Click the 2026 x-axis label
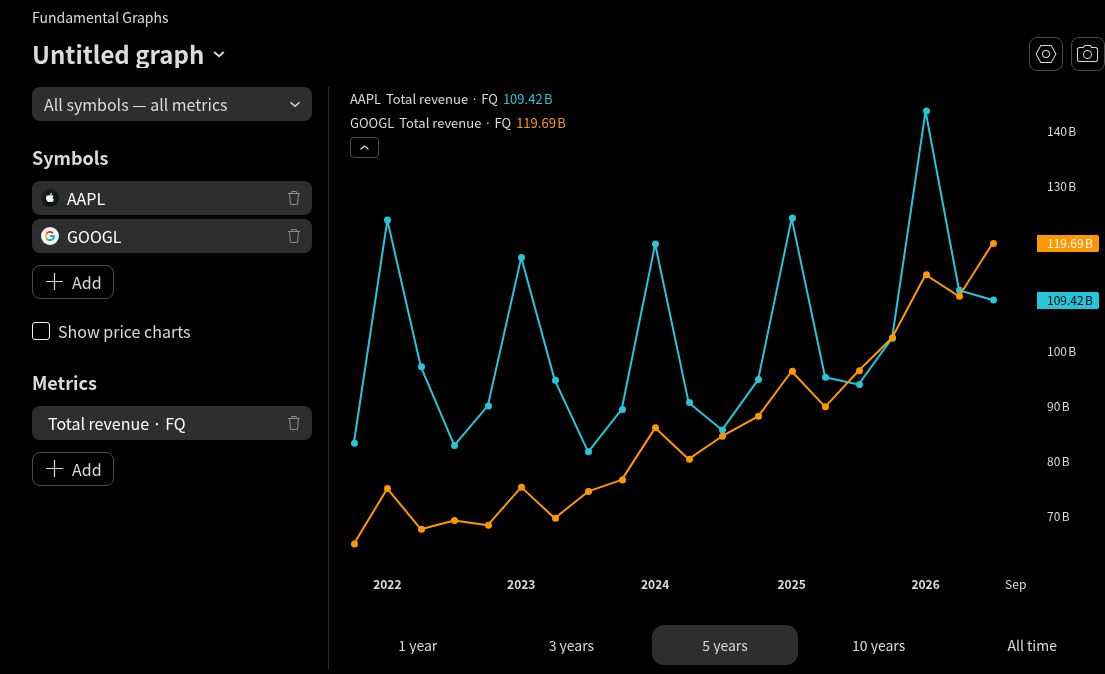1105x674 pixels. [925, 584]
